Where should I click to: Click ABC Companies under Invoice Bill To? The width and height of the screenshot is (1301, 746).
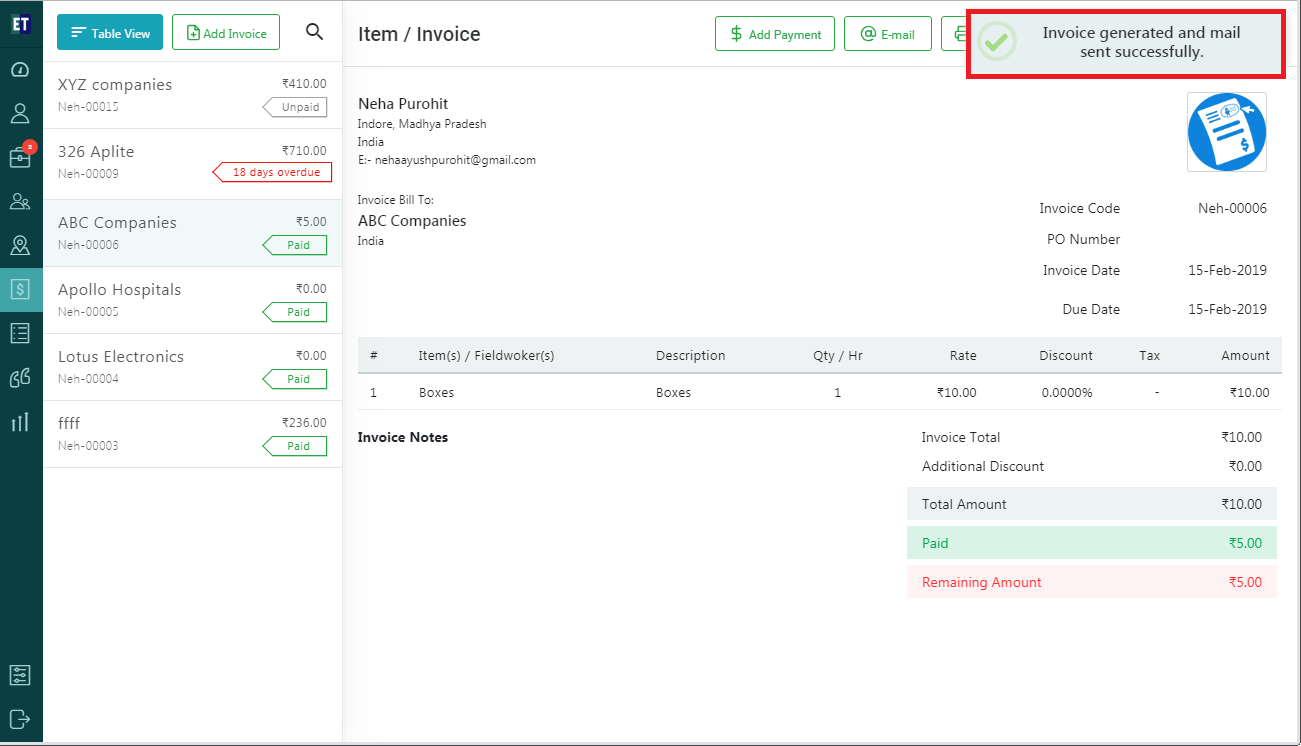[412, 221]
